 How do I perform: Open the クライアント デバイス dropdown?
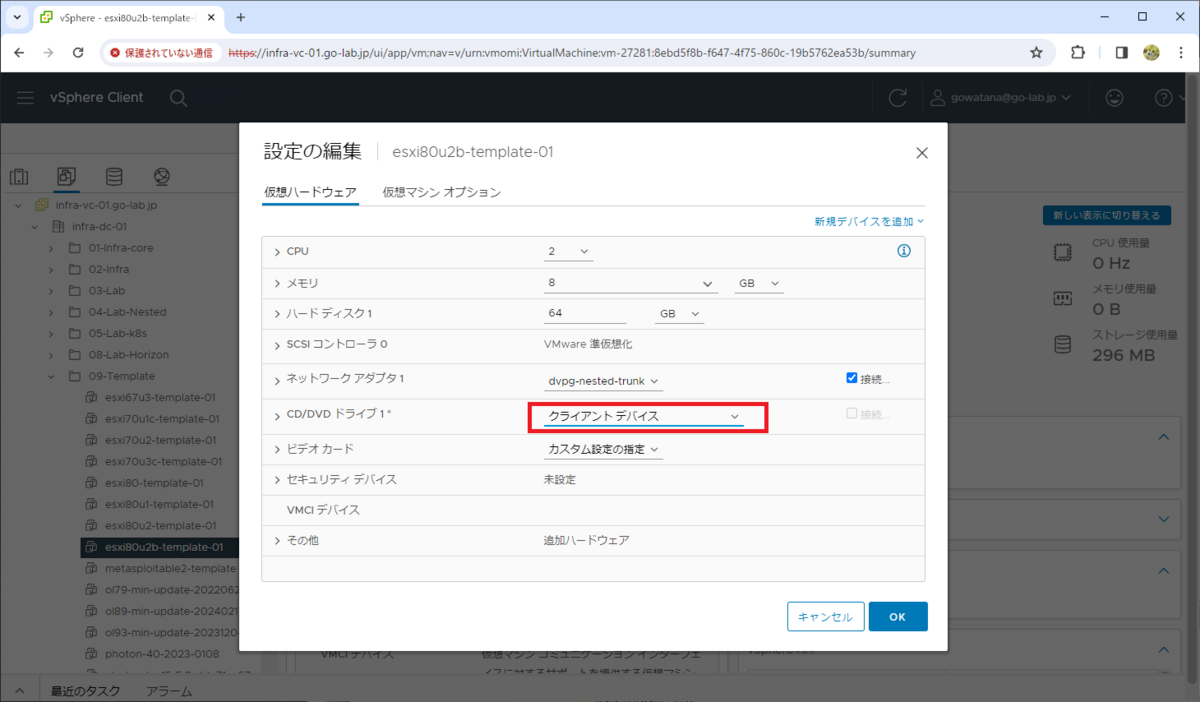643,416
